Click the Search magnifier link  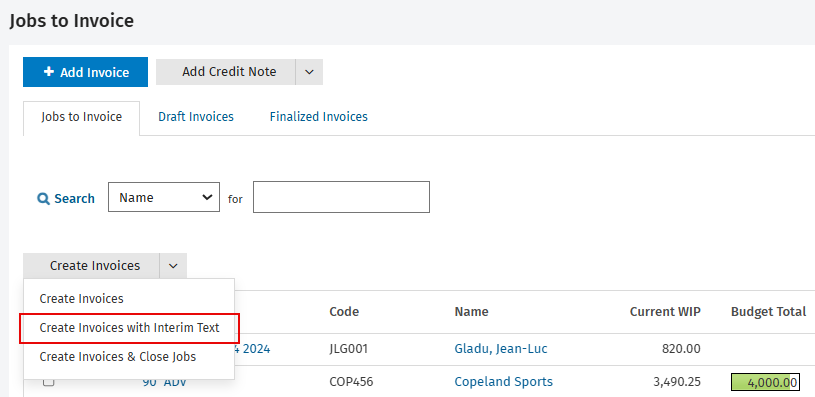66,198
